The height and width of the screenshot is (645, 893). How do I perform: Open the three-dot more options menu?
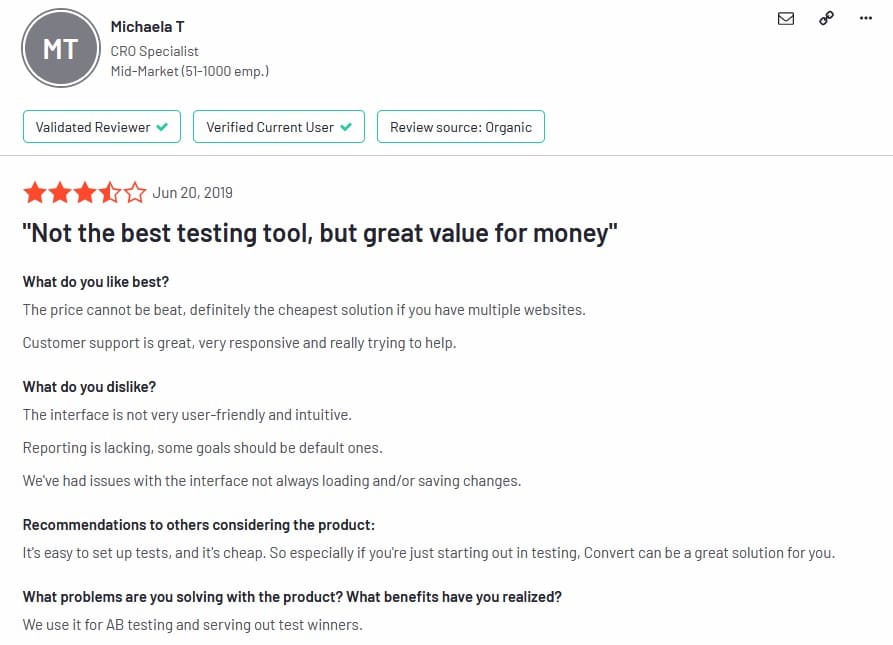tap(867, 18)
